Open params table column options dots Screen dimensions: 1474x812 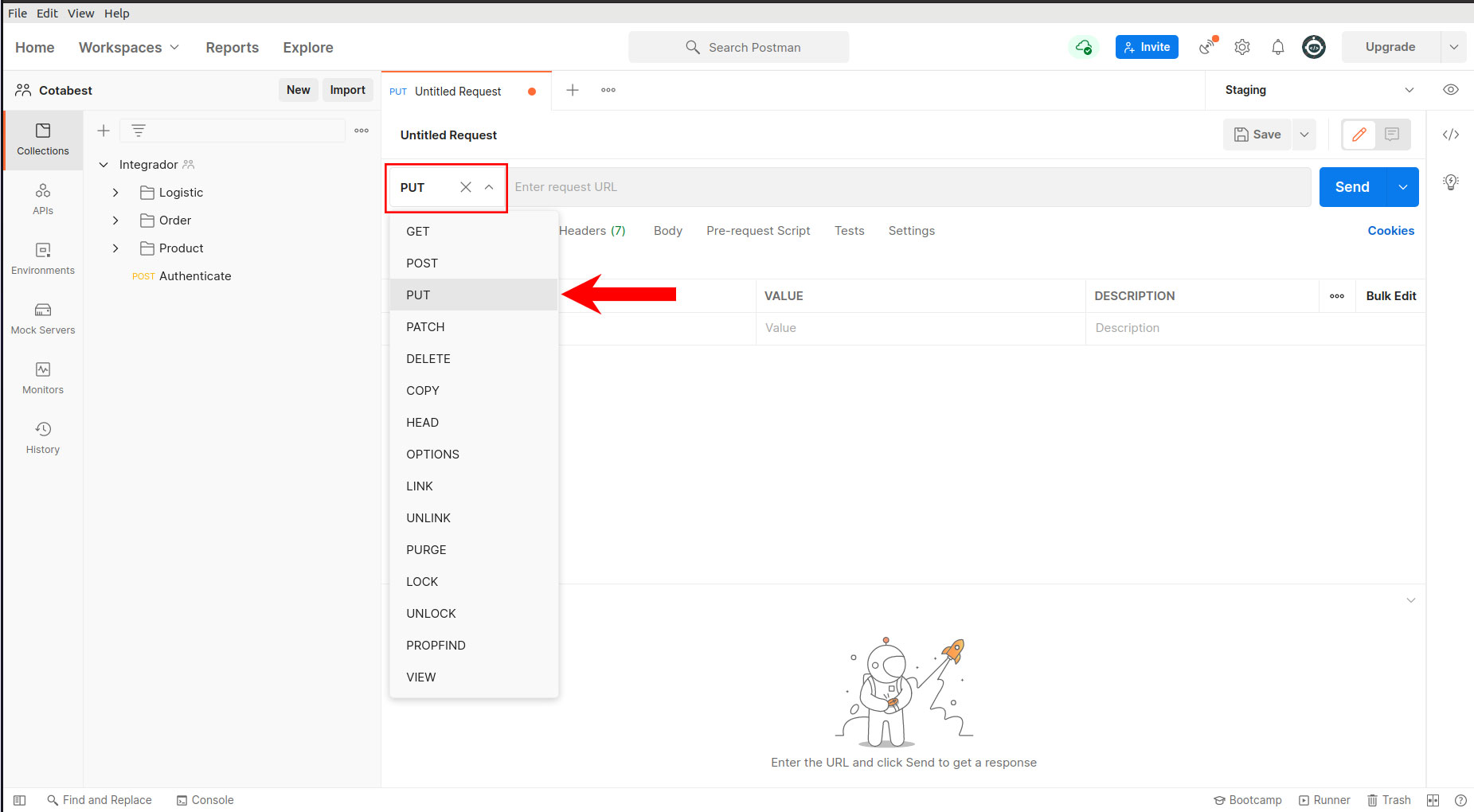coord(1337,296)
